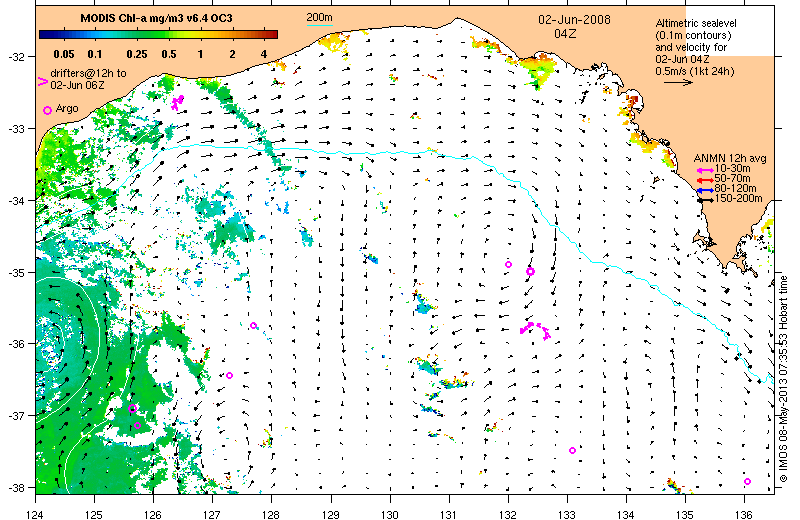Click the black 150-200m legend arrow
The width and height of the screenshot is (800, 520).
tap(705, 200)
